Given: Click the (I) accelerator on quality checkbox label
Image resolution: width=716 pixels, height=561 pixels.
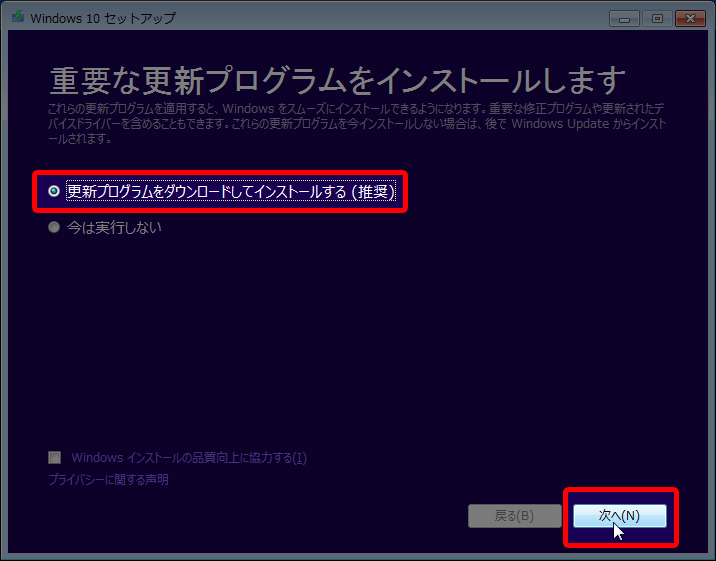Looking at the screenshot, I should tap(299, 458).
